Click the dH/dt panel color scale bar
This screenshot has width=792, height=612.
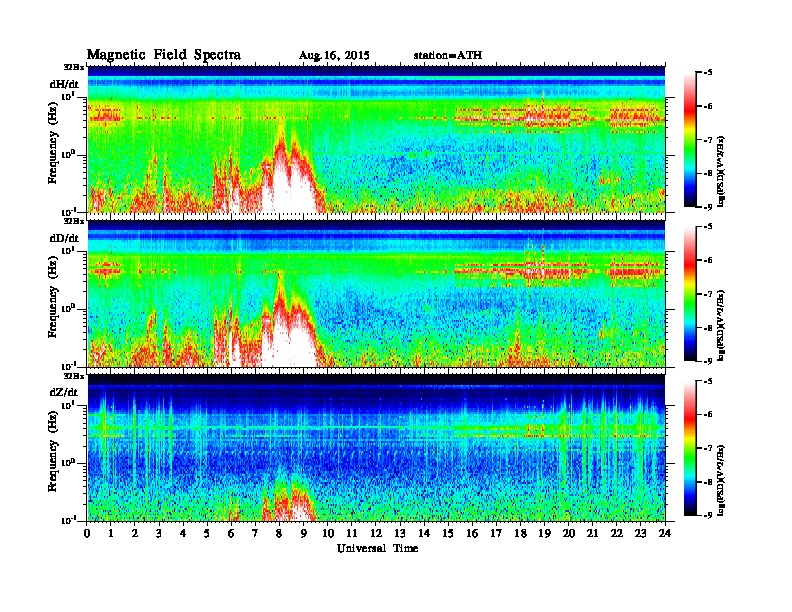pos(690,140)
